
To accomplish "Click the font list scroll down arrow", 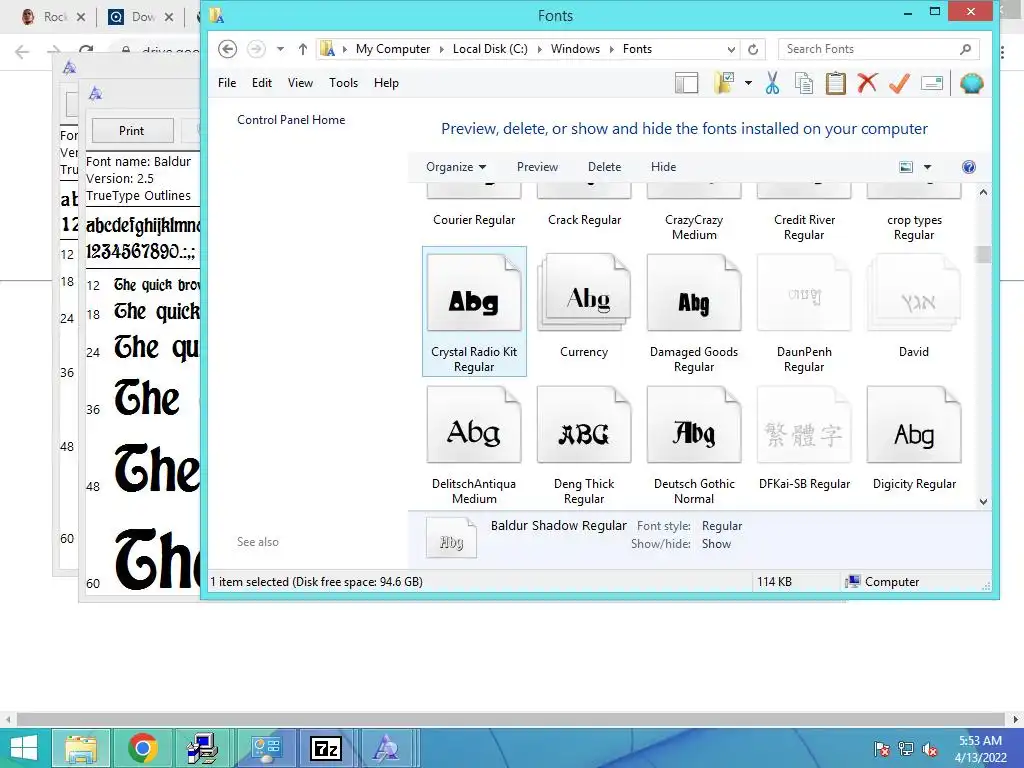I will 984,502.
